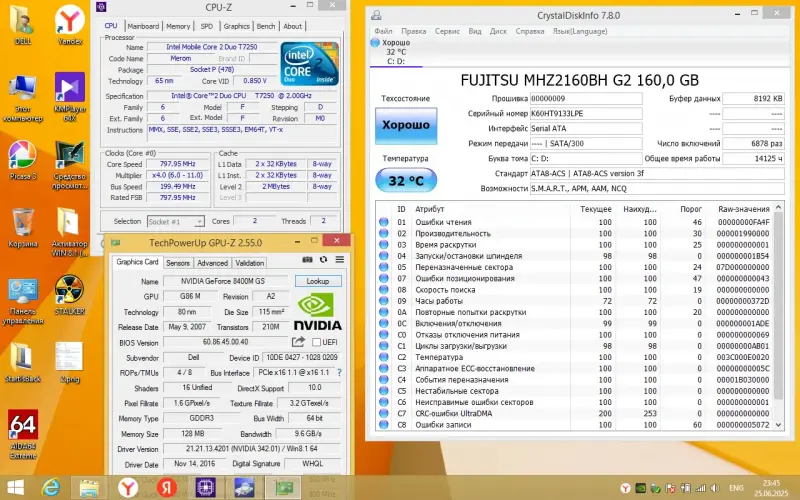This screenshot has width=800, height=500.
Task: Open GPU-Z hamburger menu icon
Action: pyautogui.click(x=340, y=260)
